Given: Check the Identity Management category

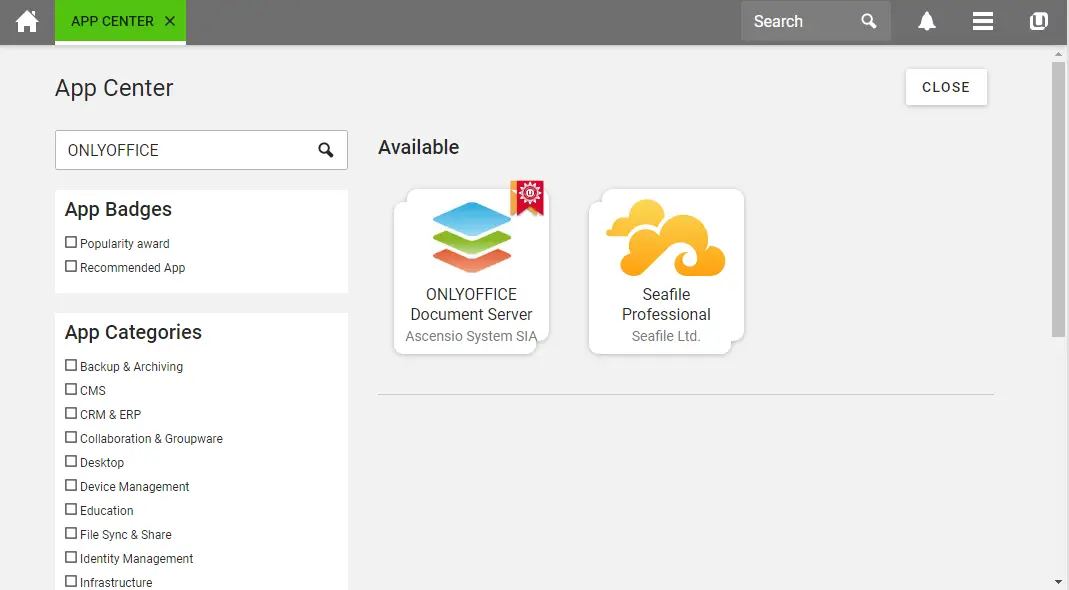Looking at the screenshot, I should tap(70, 557).
